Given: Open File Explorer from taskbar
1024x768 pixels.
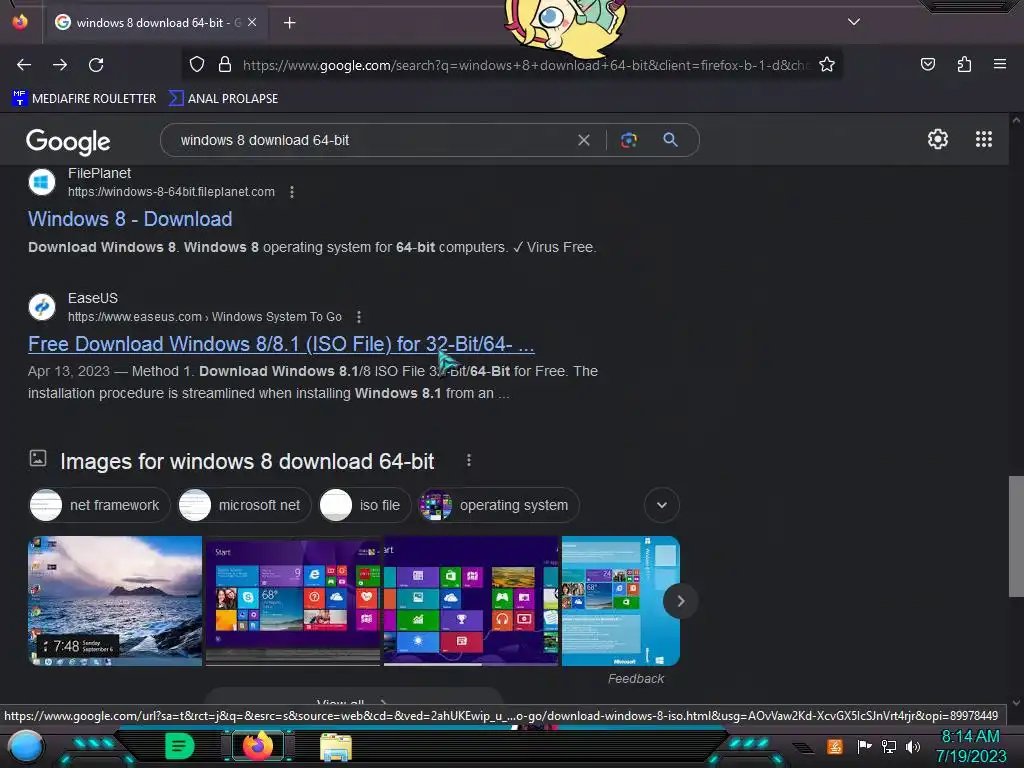Looking at the screenshot, I should tap(336, 746).
